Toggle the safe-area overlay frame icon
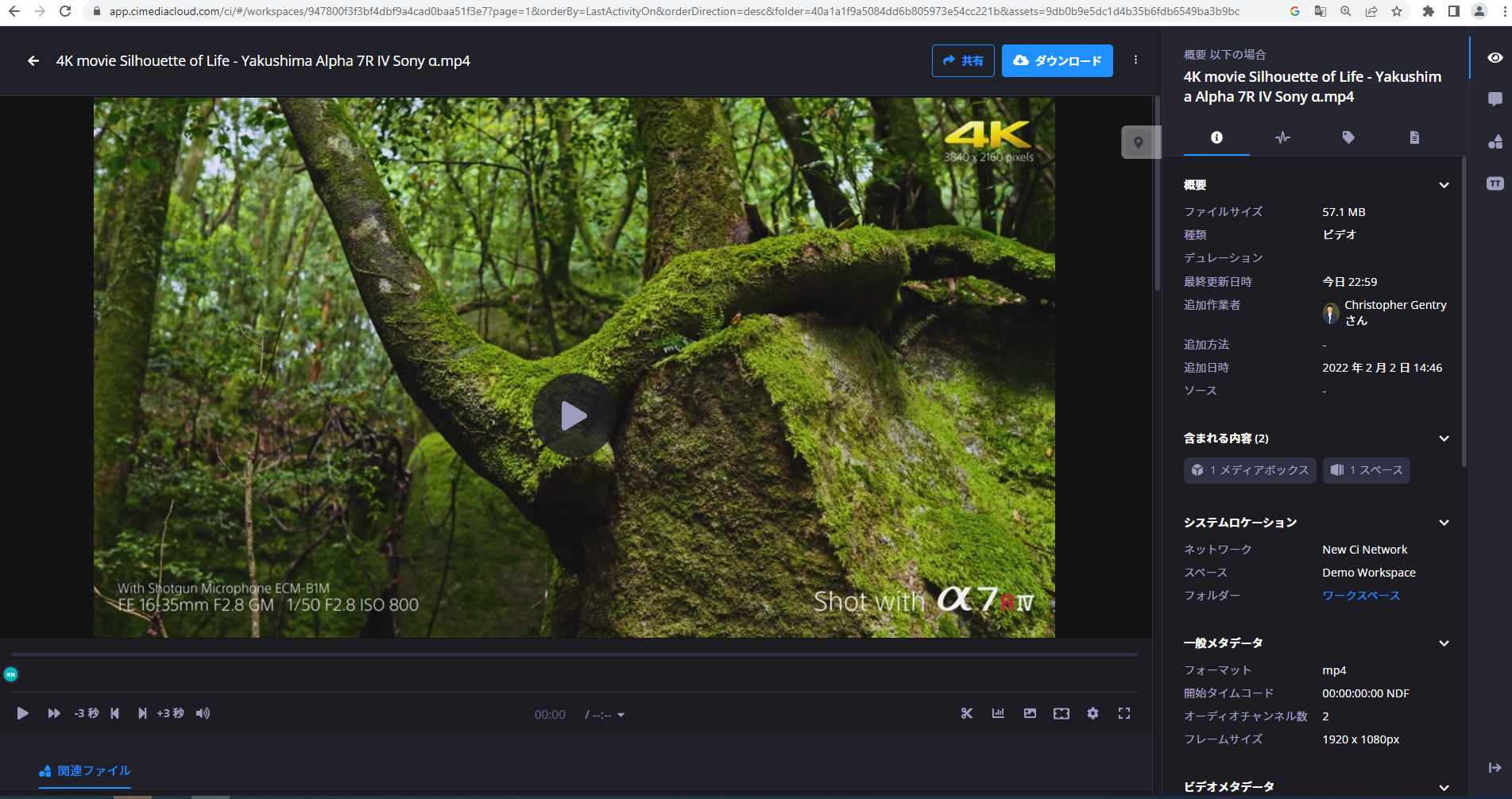Viewport: 1512px width, 799px height. [x=1061, y=713]
